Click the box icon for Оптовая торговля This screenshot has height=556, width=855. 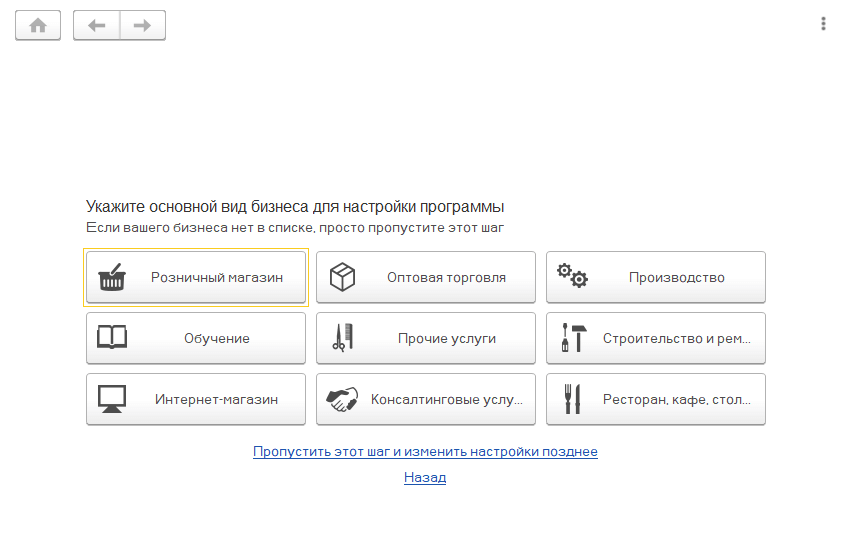[342, 277]
